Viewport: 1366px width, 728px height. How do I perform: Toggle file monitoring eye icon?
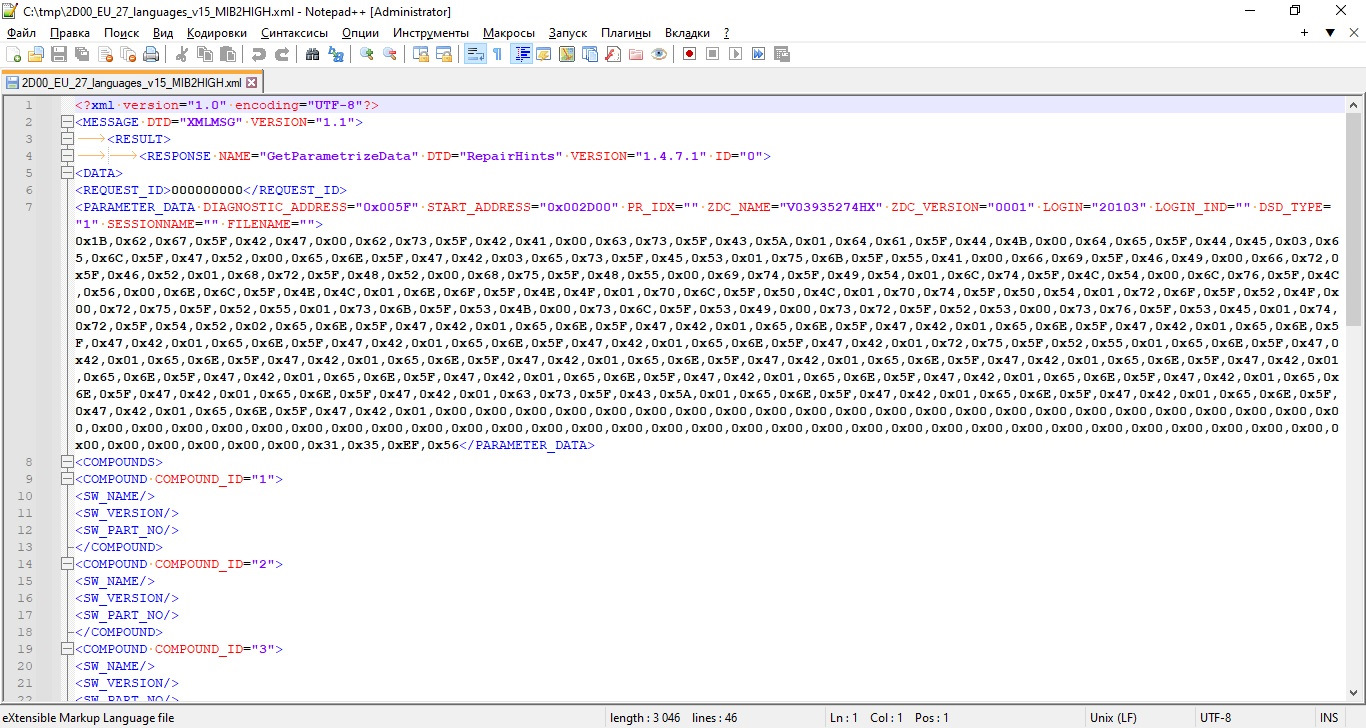(658, 54)
